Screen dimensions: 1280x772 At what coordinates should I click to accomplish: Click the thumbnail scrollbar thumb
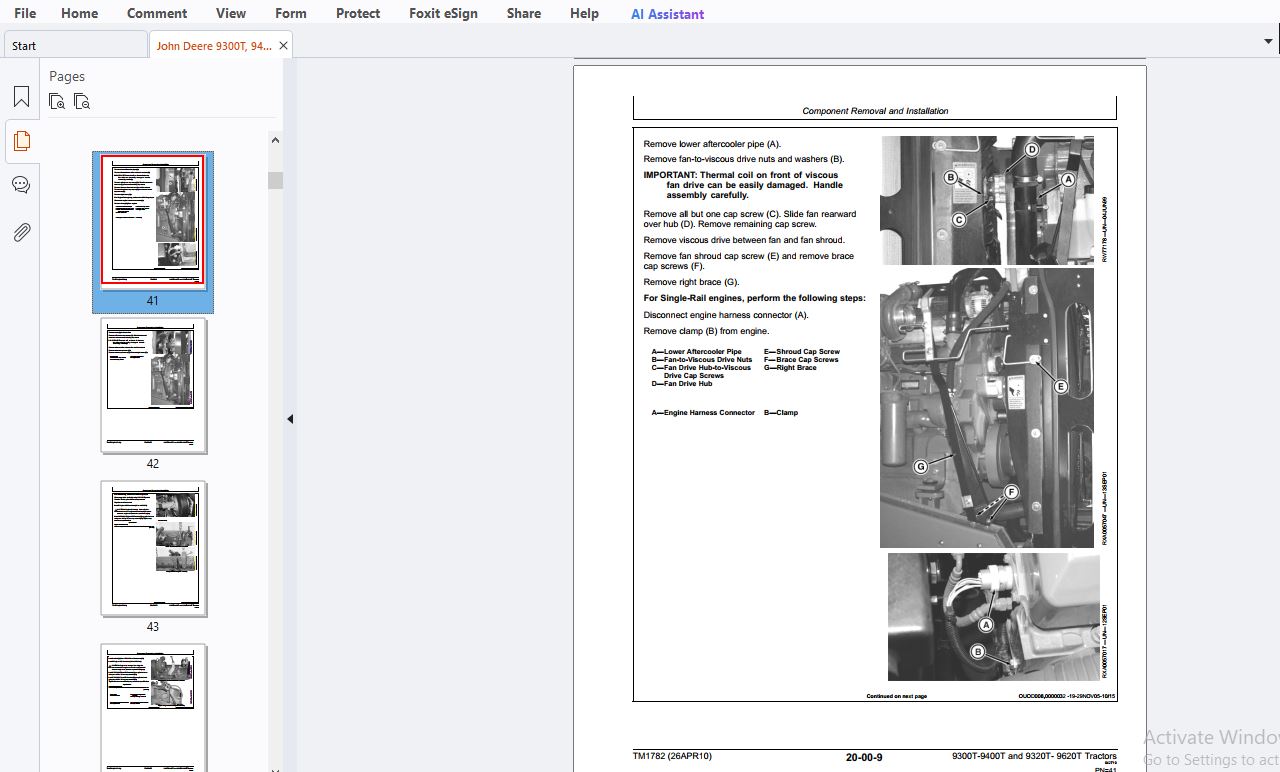coord(275,180)
